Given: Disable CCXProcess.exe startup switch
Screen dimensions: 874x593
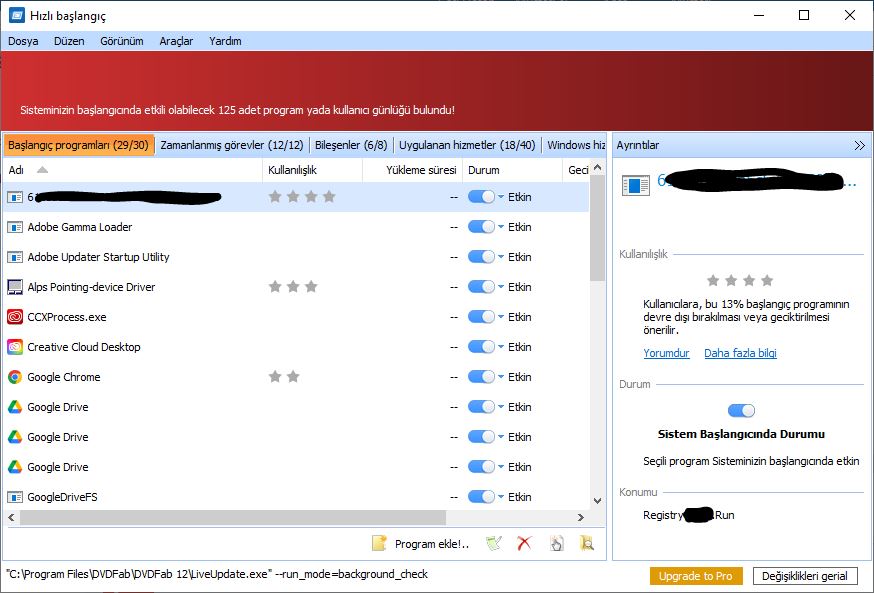Looking at the screenshot, I should click(x=481, y=317).
